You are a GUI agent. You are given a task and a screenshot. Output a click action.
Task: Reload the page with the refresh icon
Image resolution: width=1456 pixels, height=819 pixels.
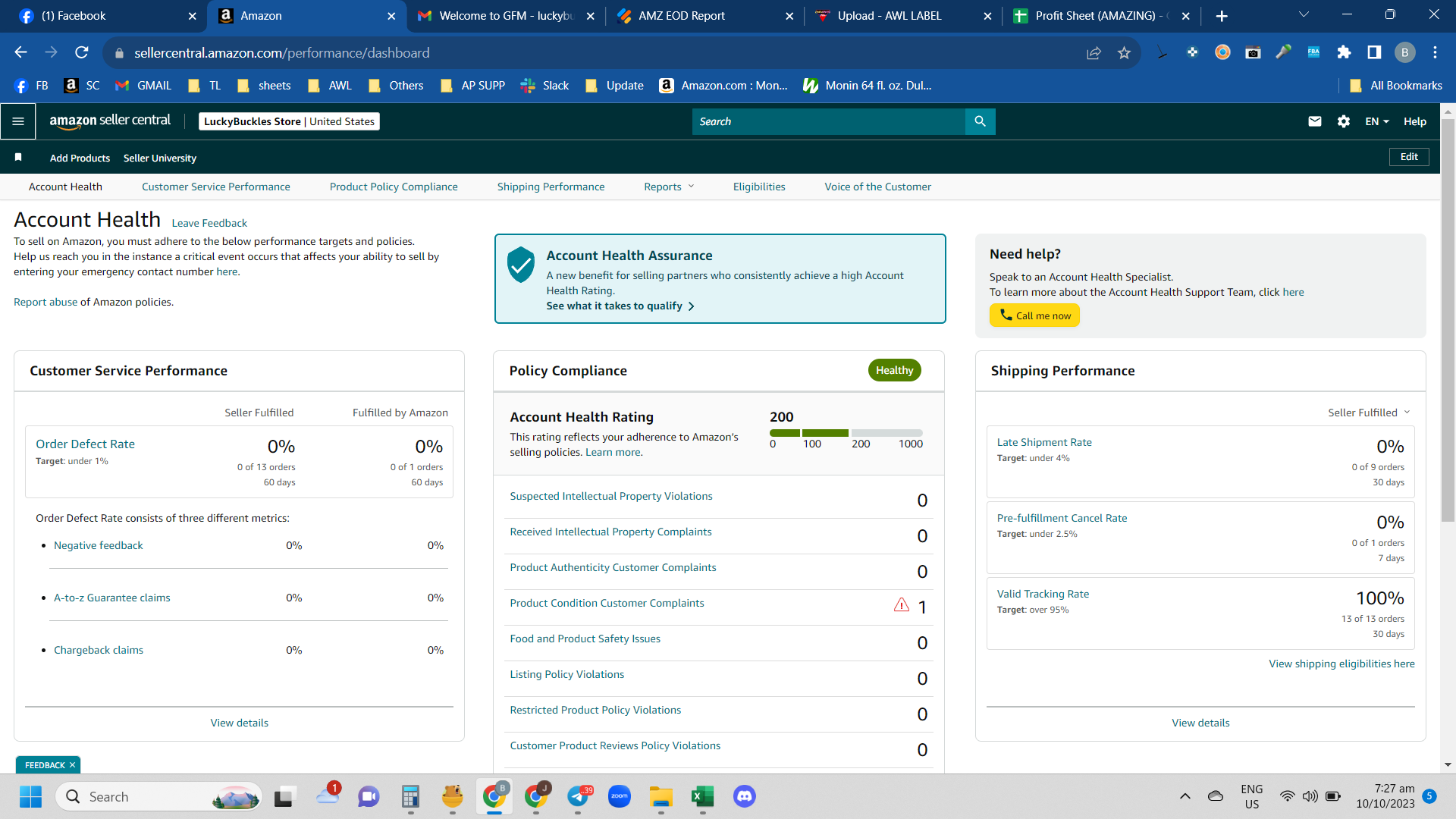tap(82, 52)
